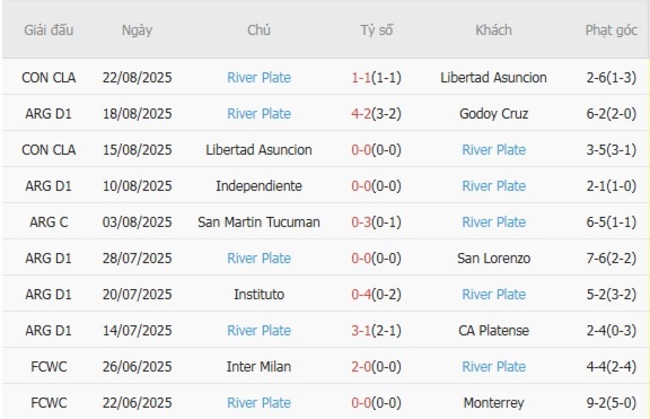Select the Instituto team name

click(x=259, y=294)
